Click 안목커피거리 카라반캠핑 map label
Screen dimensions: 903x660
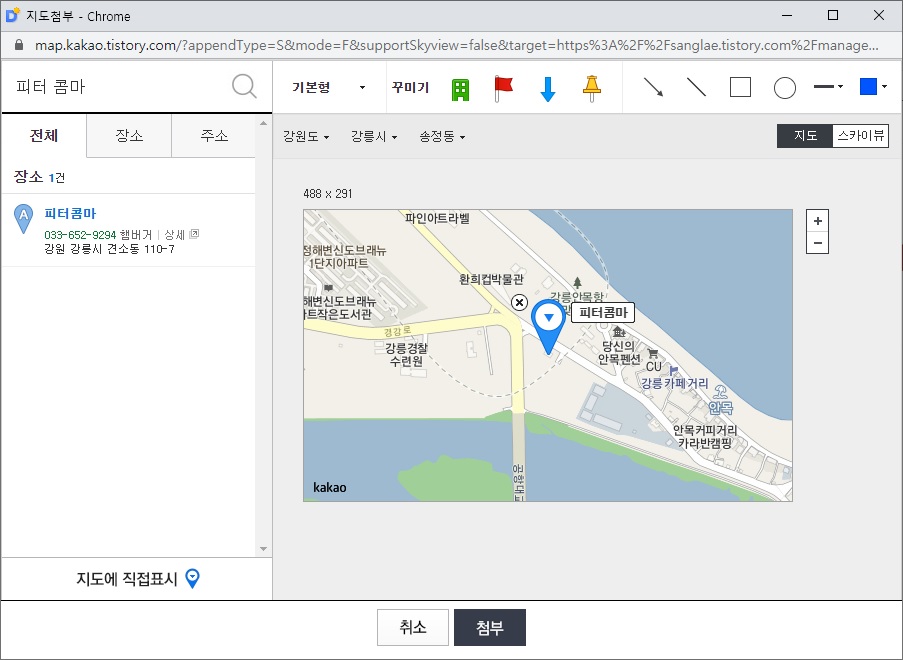point(705,437)
